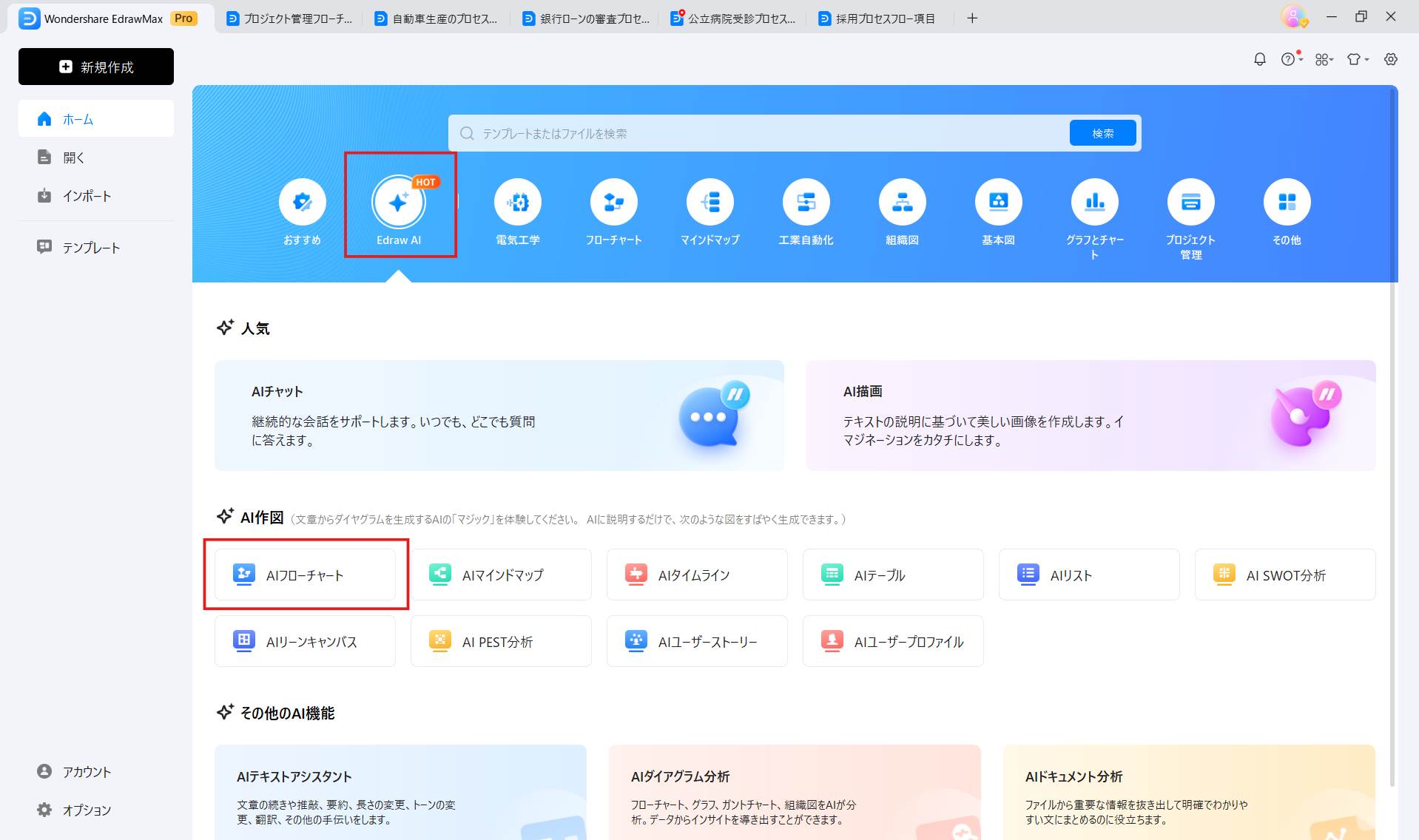The width and height of the screenshot is (1419, 840).
Task: Add a new tab with plus icon
Action: coord(972,18)
